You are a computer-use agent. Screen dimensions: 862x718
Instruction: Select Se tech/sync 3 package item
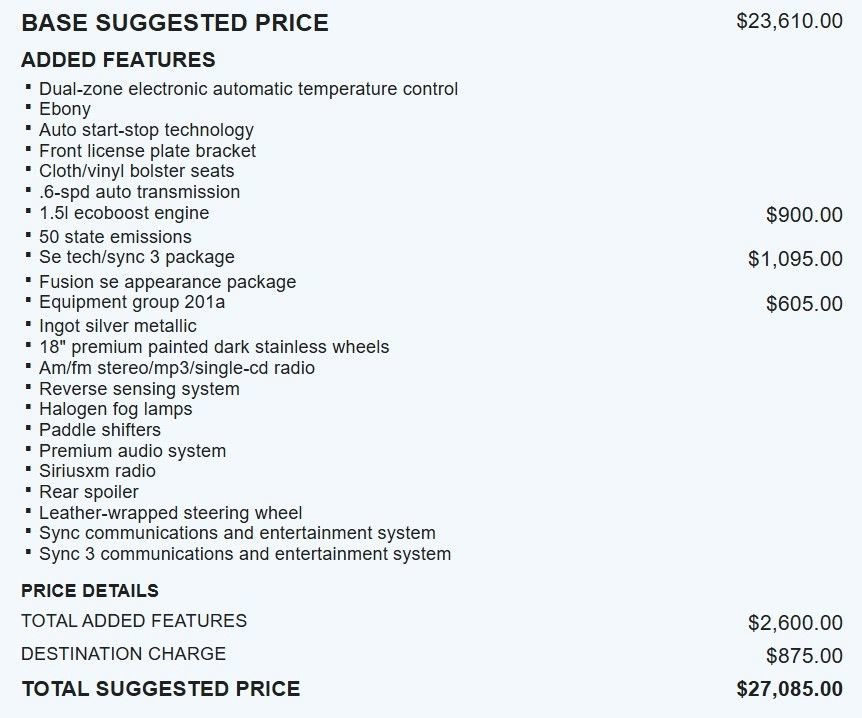point(137,257)
